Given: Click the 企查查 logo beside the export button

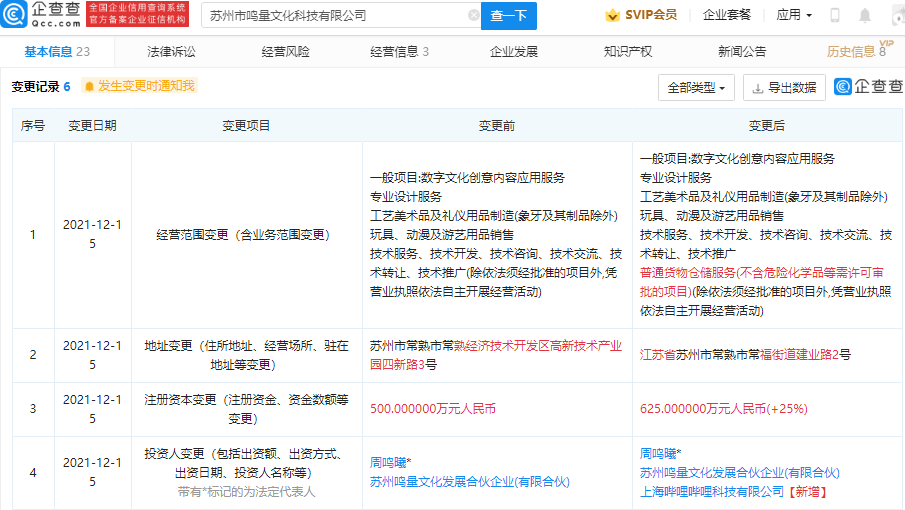Looking at the screenshot, I should [x=868, y=87].
